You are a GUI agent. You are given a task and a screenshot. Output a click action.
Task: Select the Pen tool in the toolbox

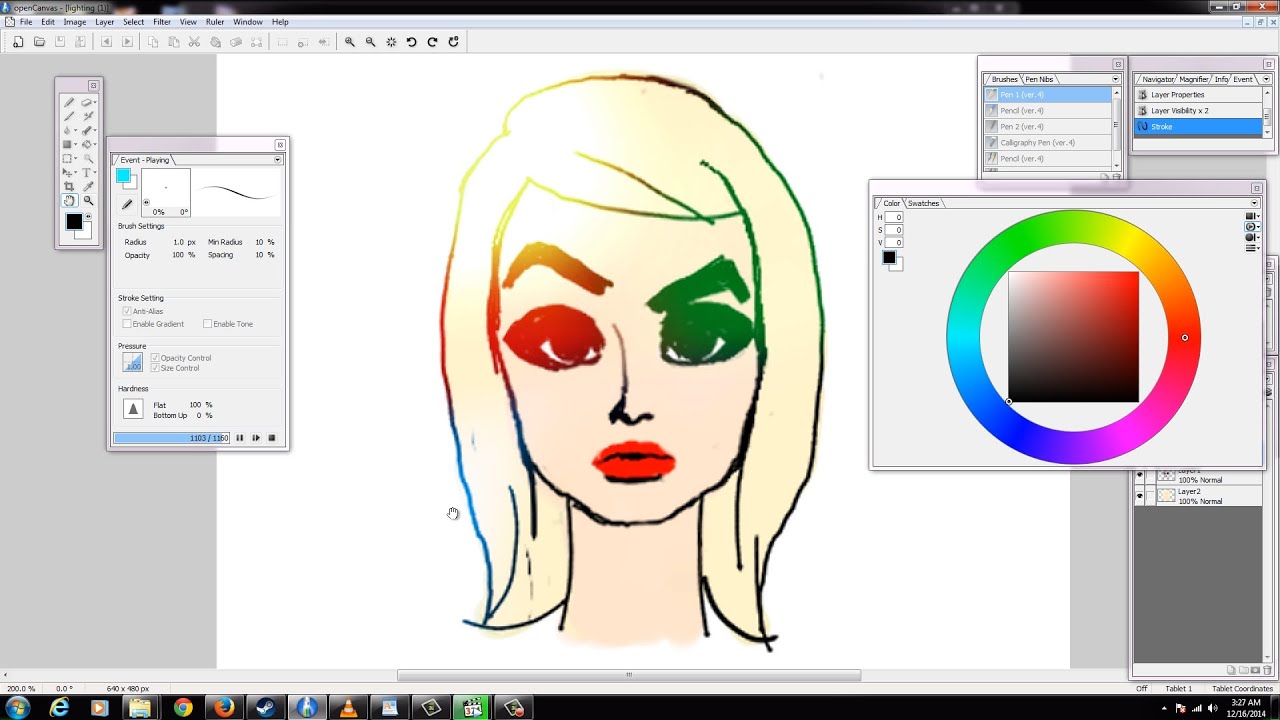[x=69, y=102]
